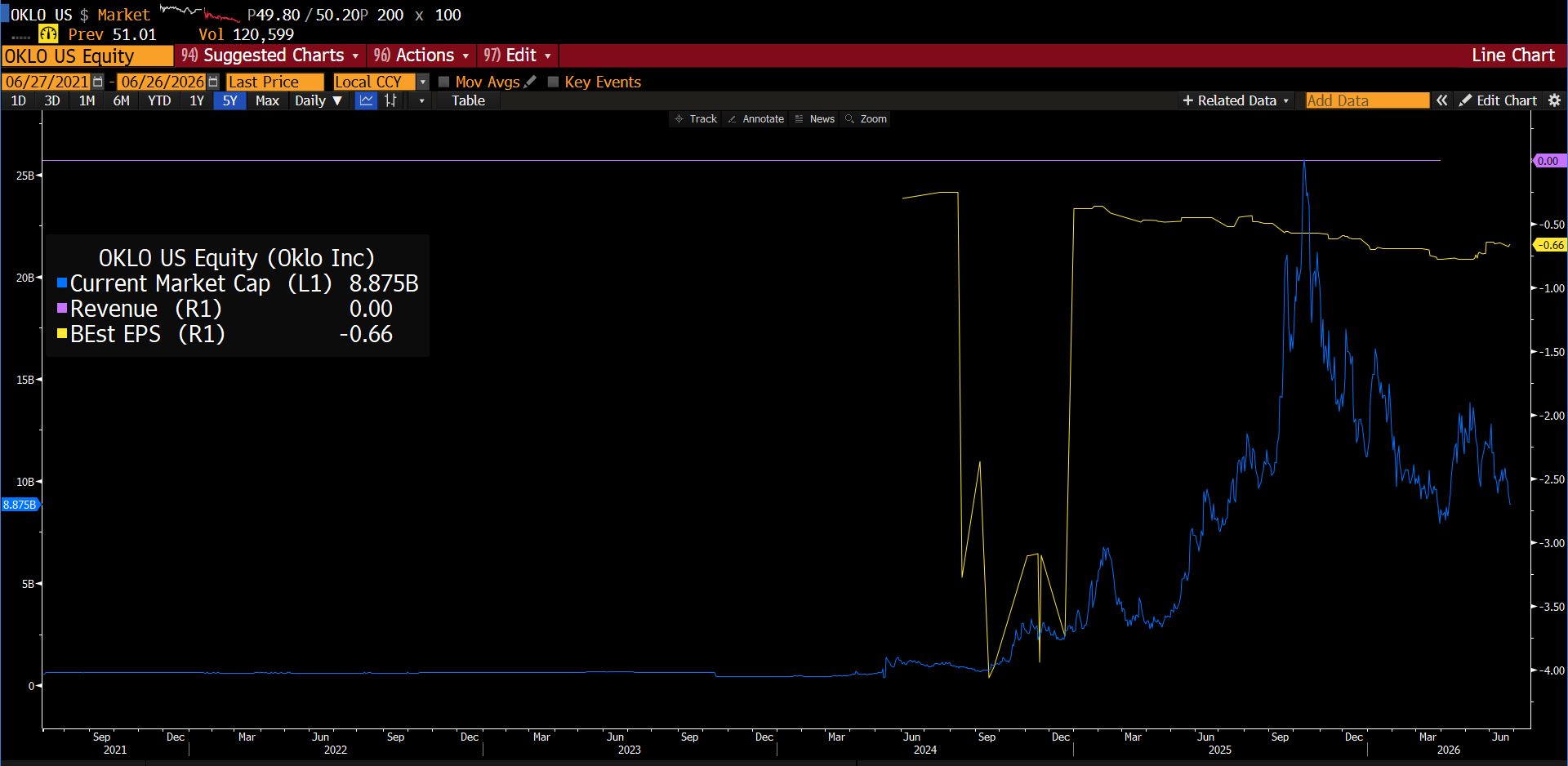Switch to line chart style icon
This screenshot has width=1568, height=766.
(x=367, y=100)
